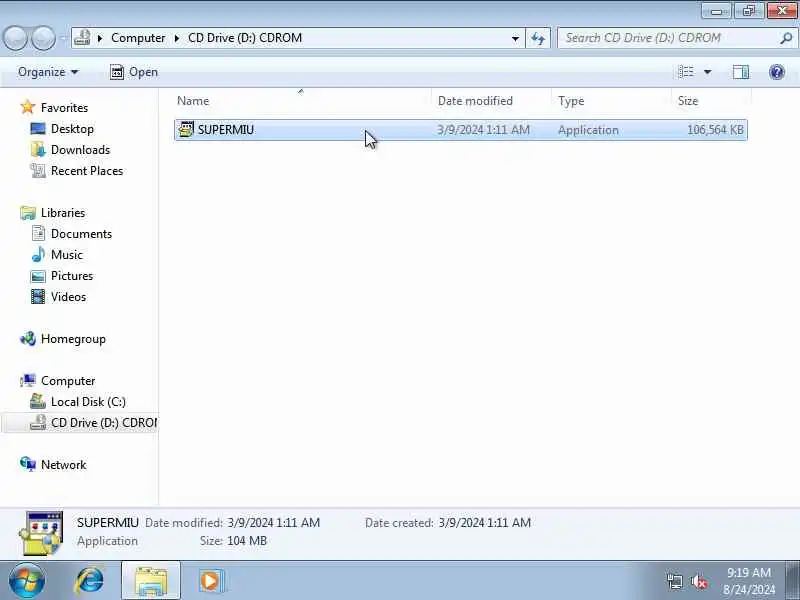Click the Desktop icon in Favorites
This screenshot has width=800, height=600.
click(38, 129)
